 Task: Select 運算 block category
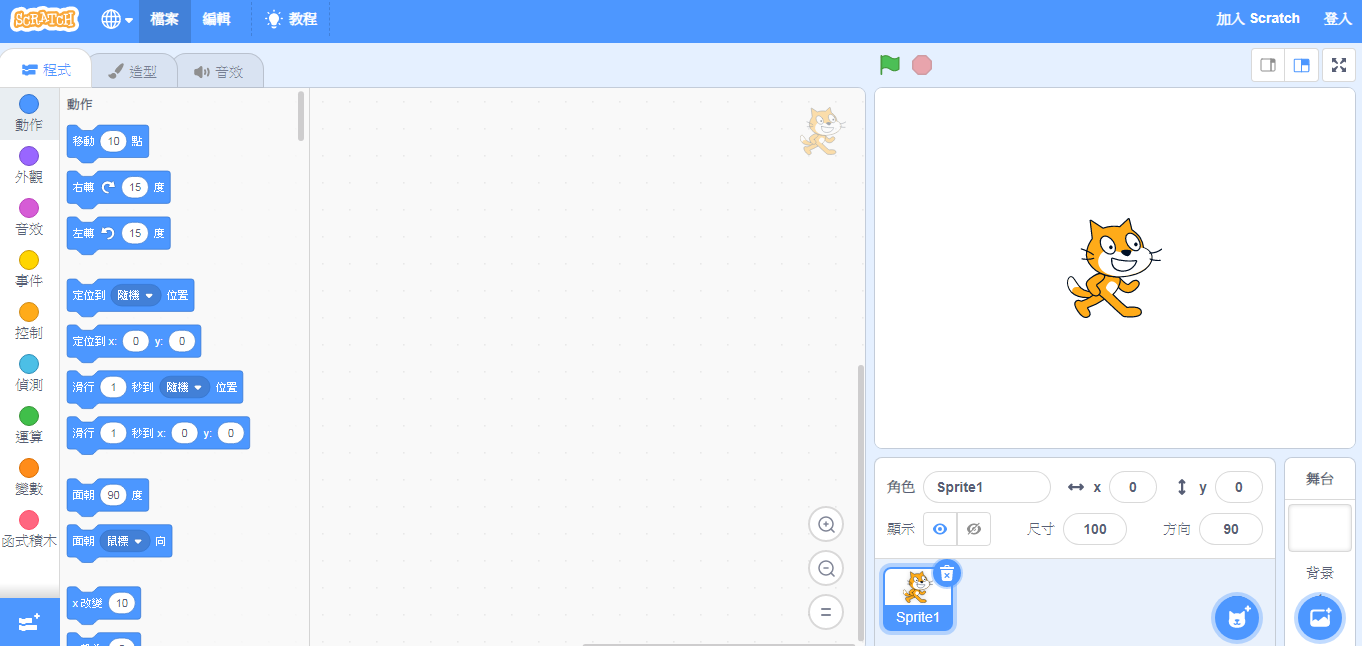click(x=29, y=425)
